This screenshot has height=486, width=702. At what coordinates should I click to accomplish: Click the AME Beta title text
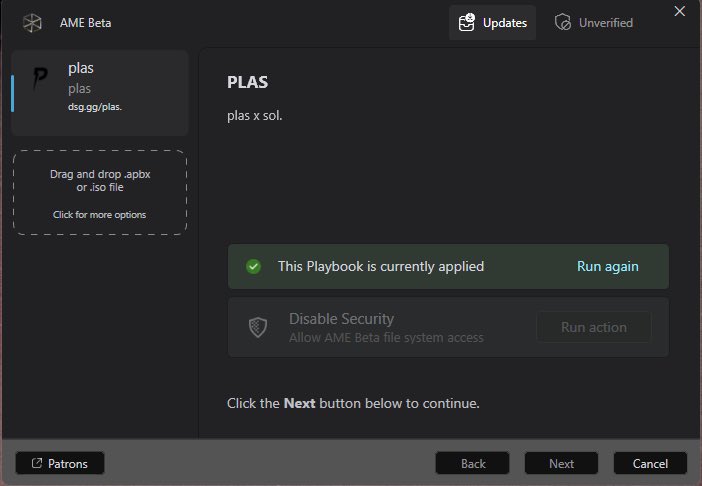[x=86, y=23]
